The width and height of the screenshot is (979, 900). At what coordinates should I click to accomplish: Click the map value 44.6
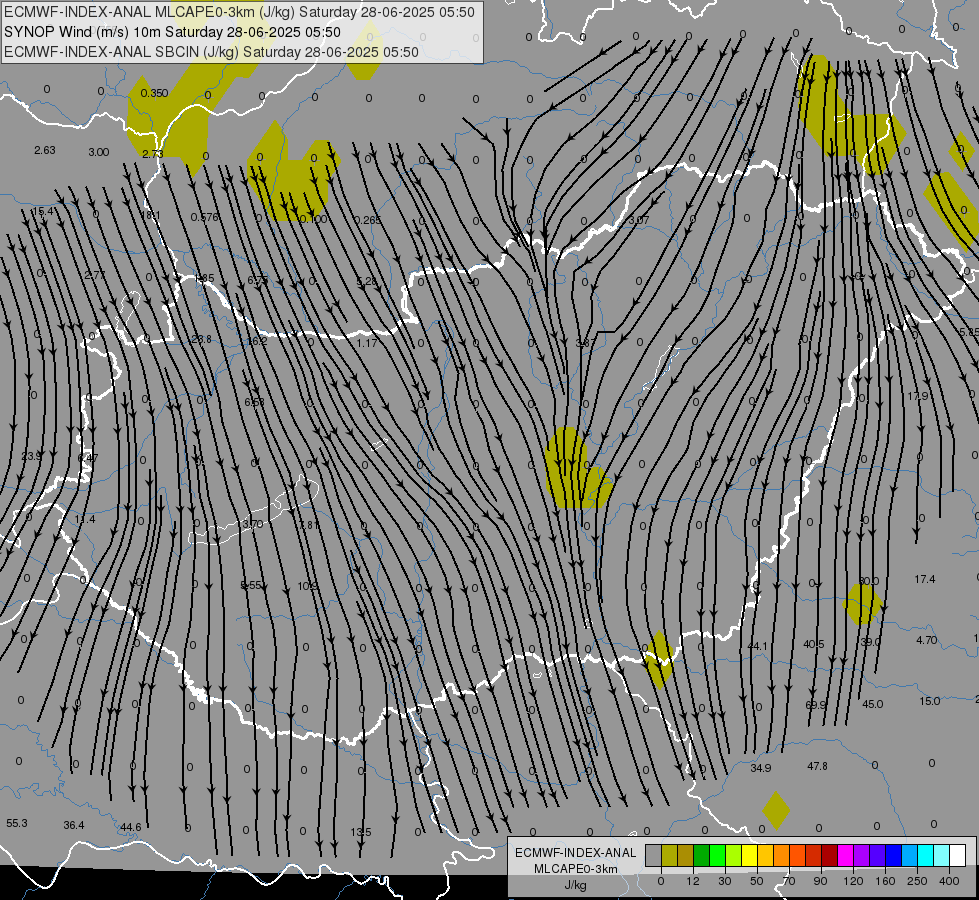coord(130,827)
